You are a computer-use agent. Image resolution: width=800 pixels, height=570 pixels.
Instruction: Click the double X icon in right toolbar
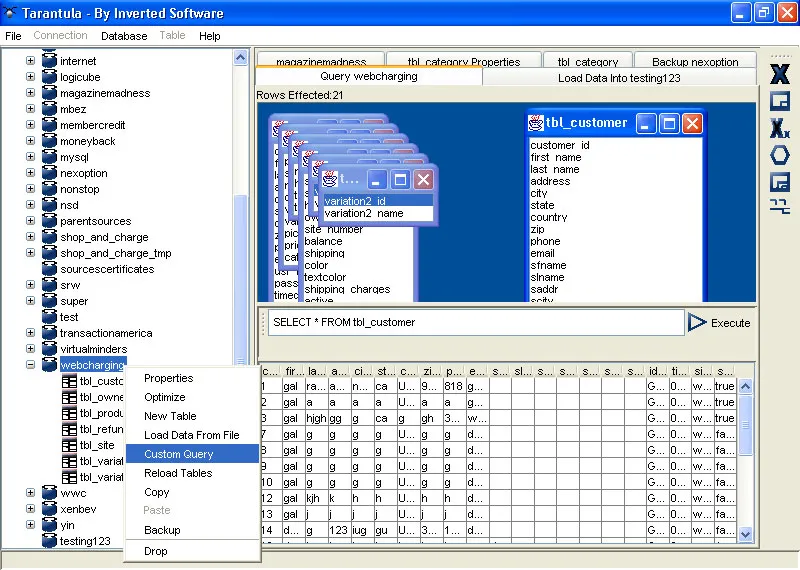780,128
